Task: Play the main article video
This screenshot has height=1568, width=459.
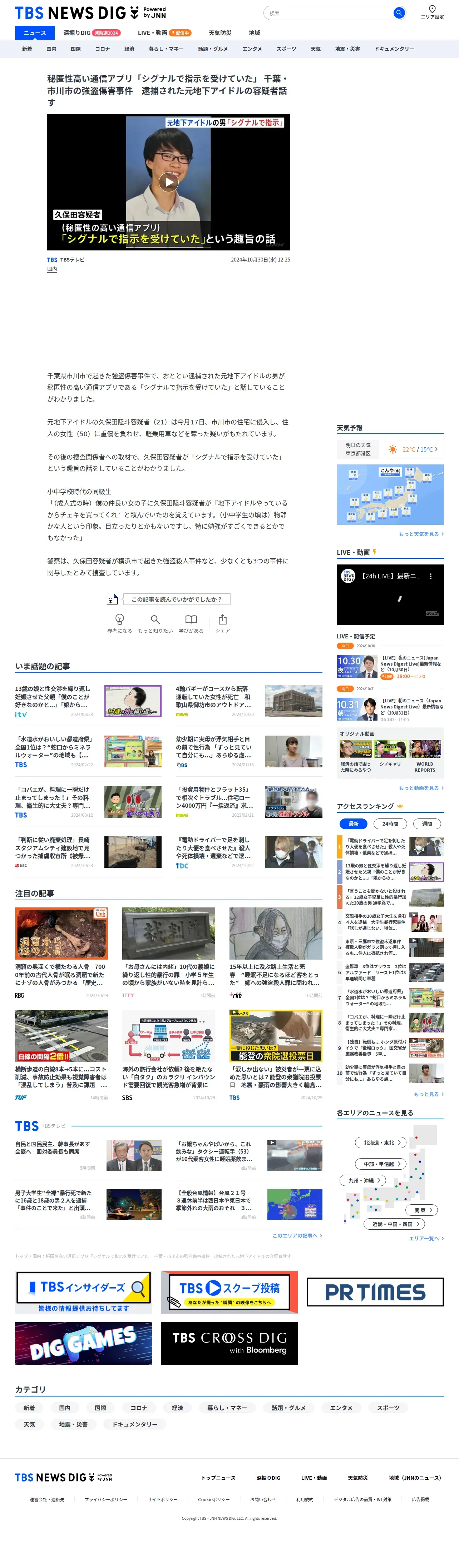Action: pos(169,181)
